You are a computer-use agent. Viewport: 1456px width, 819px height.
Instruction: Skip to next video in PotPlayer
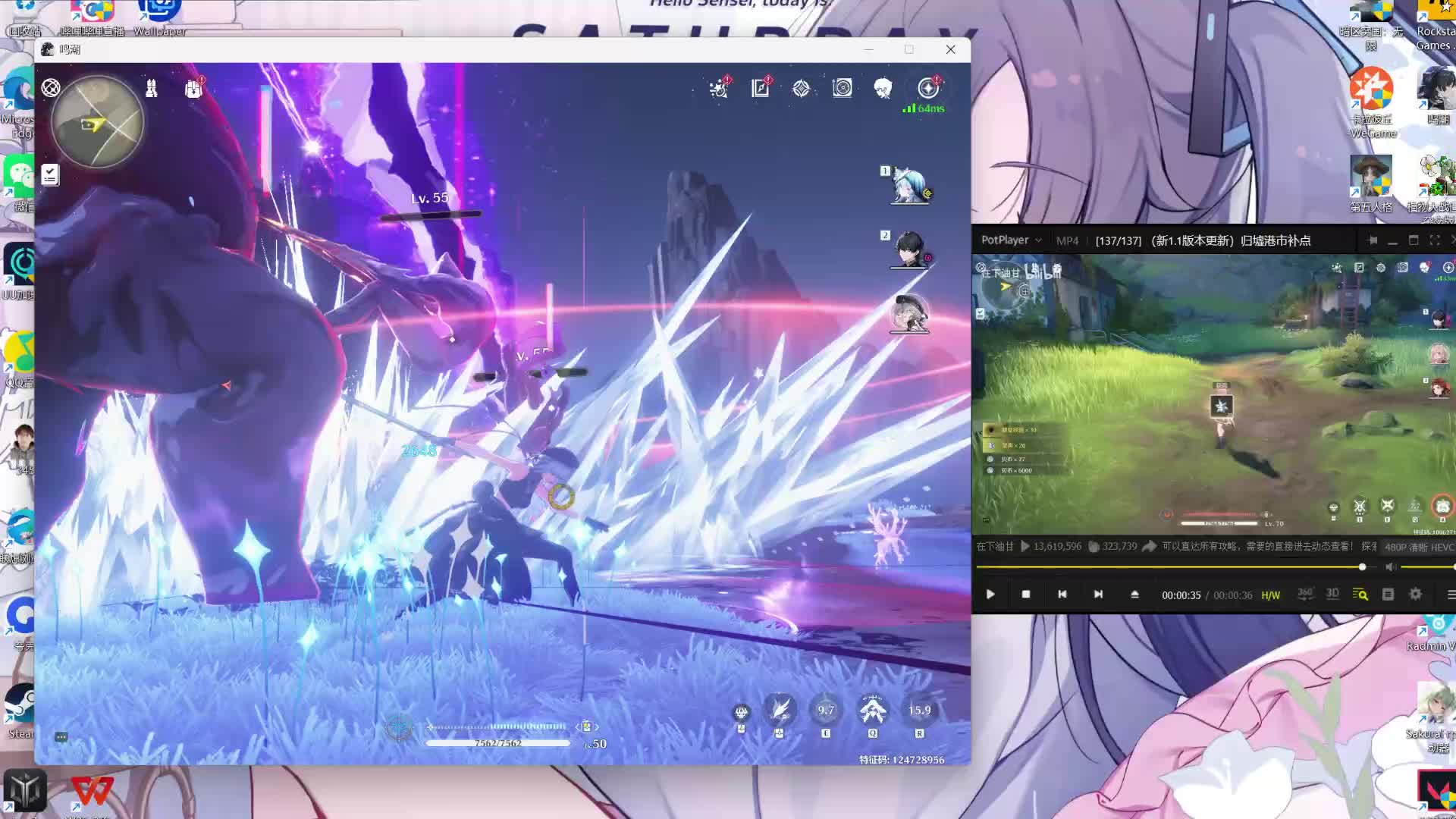(1098, 595)
